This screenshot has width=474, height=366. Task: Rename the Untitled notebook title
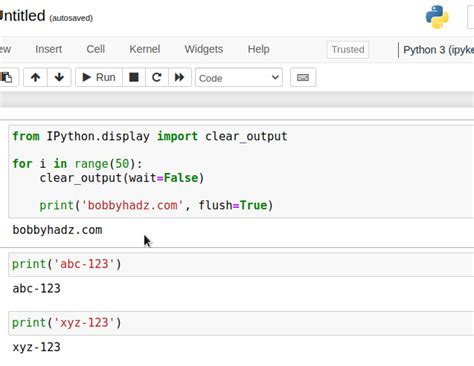[23, 16]
